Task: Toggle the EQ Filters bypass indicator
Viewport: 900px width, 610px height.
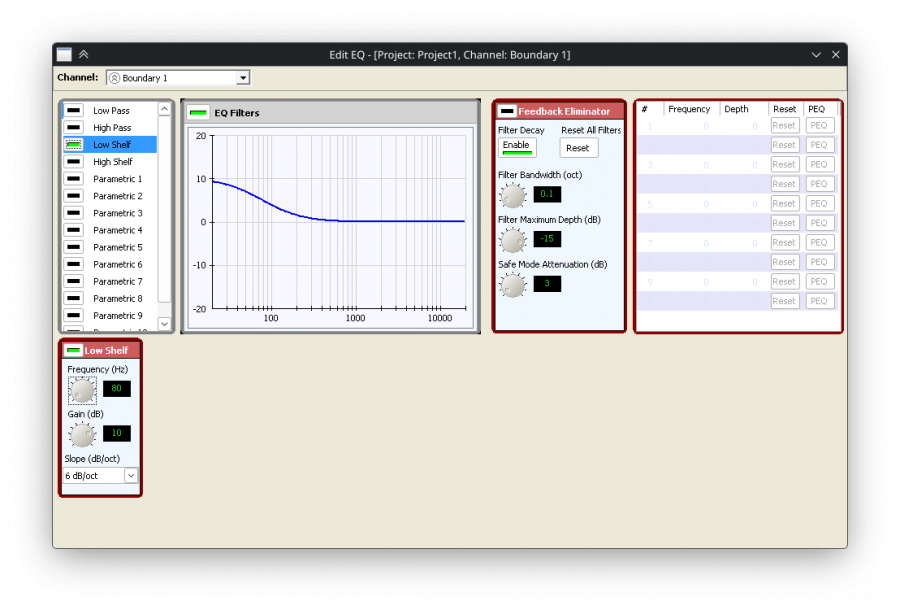Action: 198,113
